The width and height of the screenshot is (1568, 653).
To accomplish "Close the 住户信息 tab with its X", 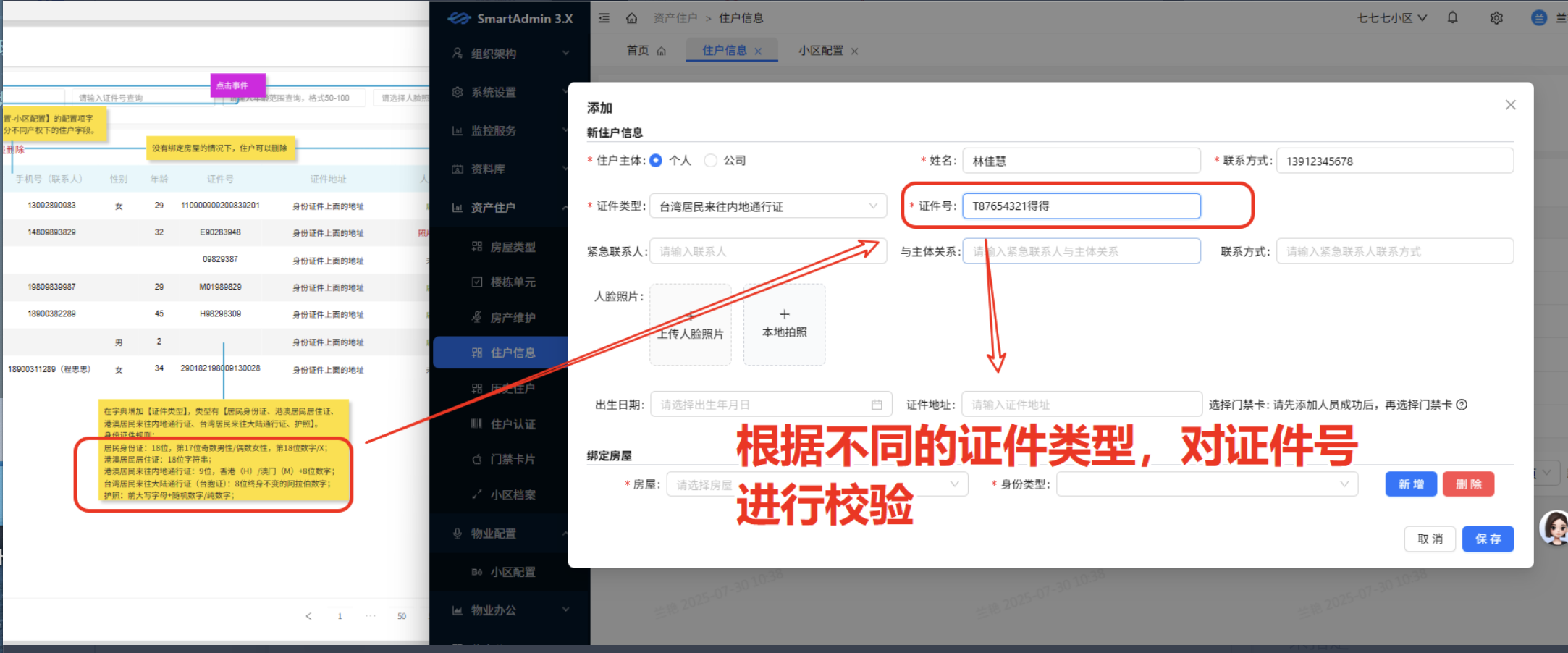I will pos(758,51).
